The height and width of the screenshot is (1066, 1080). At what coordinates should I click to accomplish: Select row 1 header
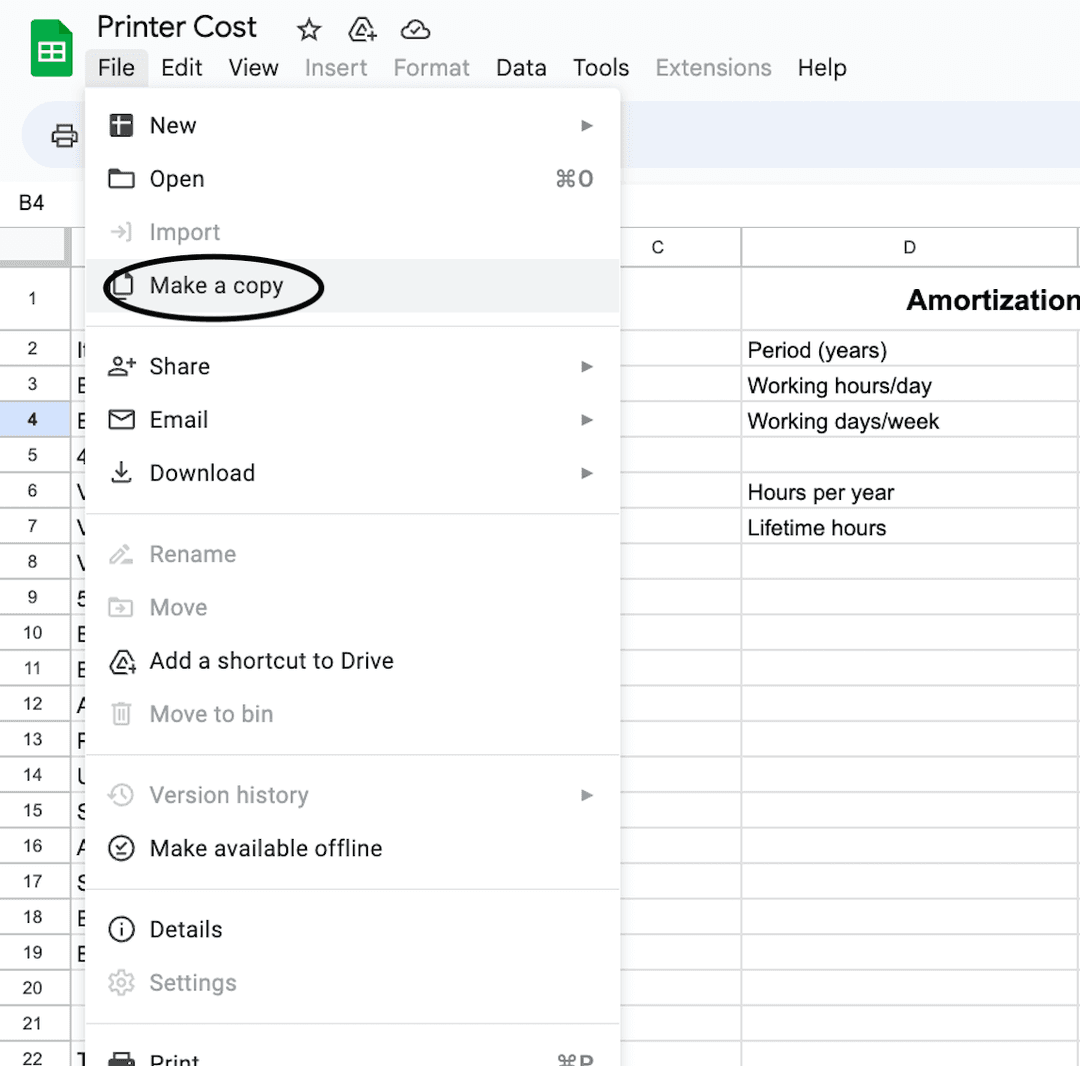click(x=32, y=298)
